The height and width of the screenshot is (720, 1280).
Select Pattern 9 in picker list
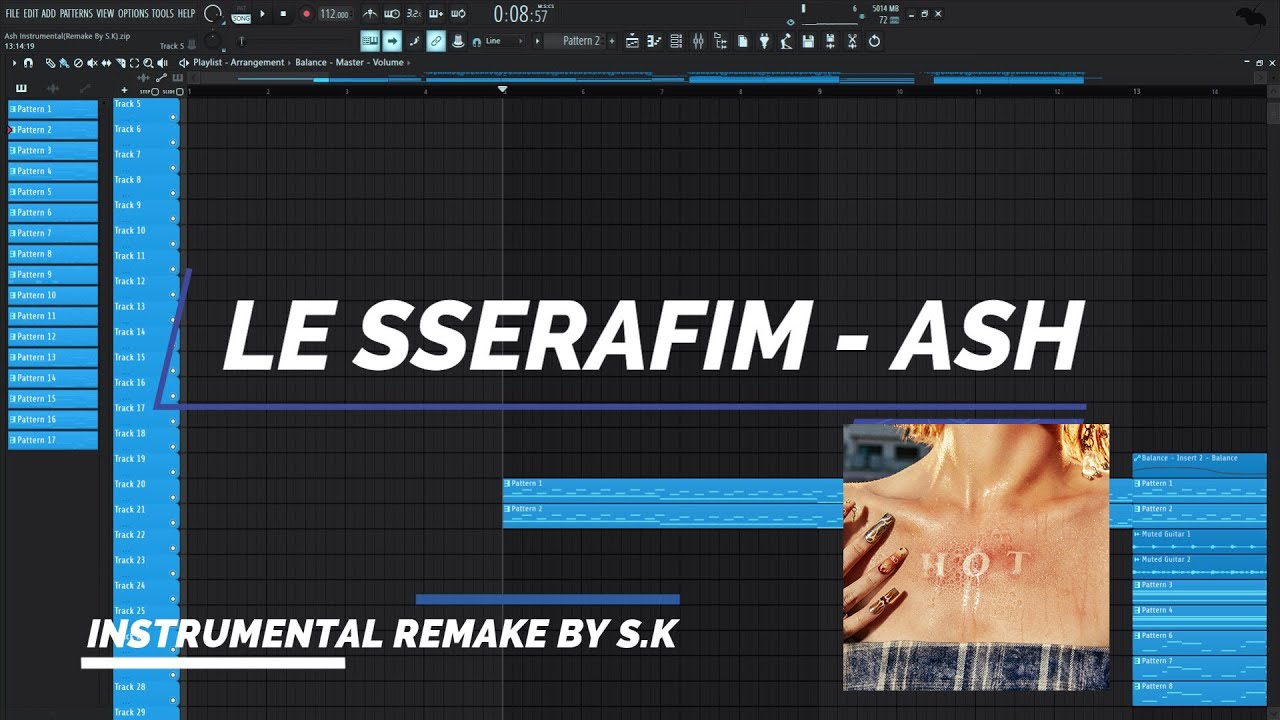point(53,275)
